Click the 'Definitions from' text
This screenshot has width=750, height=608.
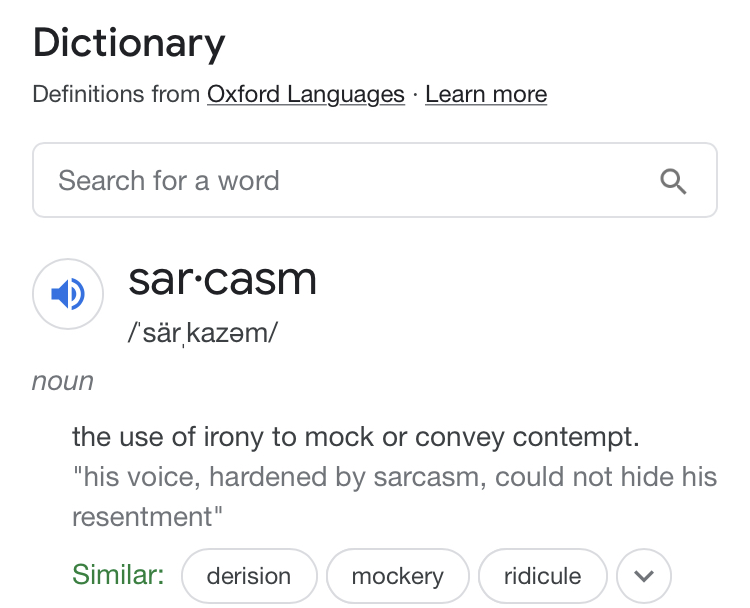[x=116, y=95]
